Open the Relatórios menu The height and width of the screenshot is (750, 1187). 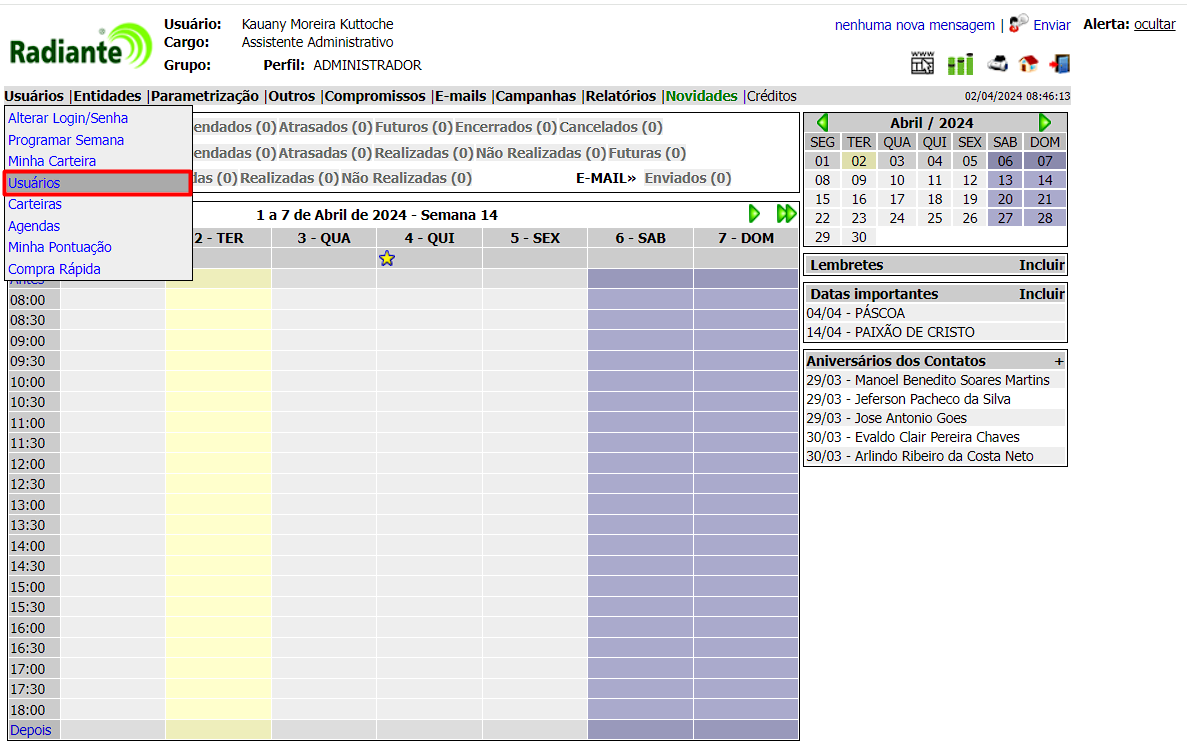pos(620,96)
